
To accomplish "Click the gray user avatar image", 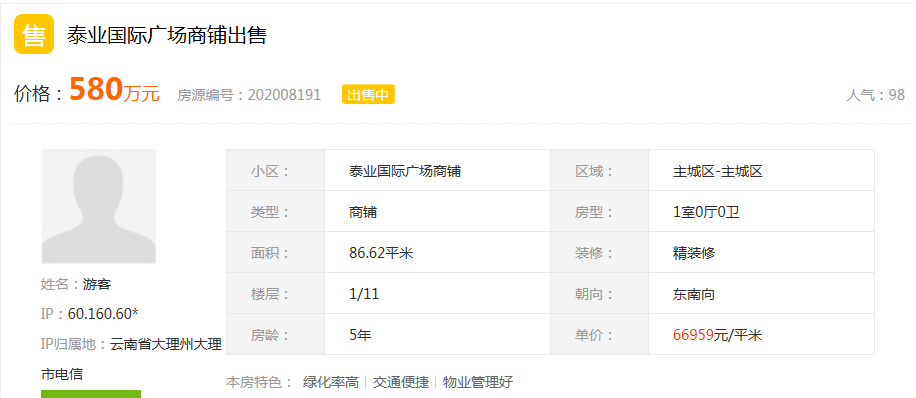I will 99,206.
